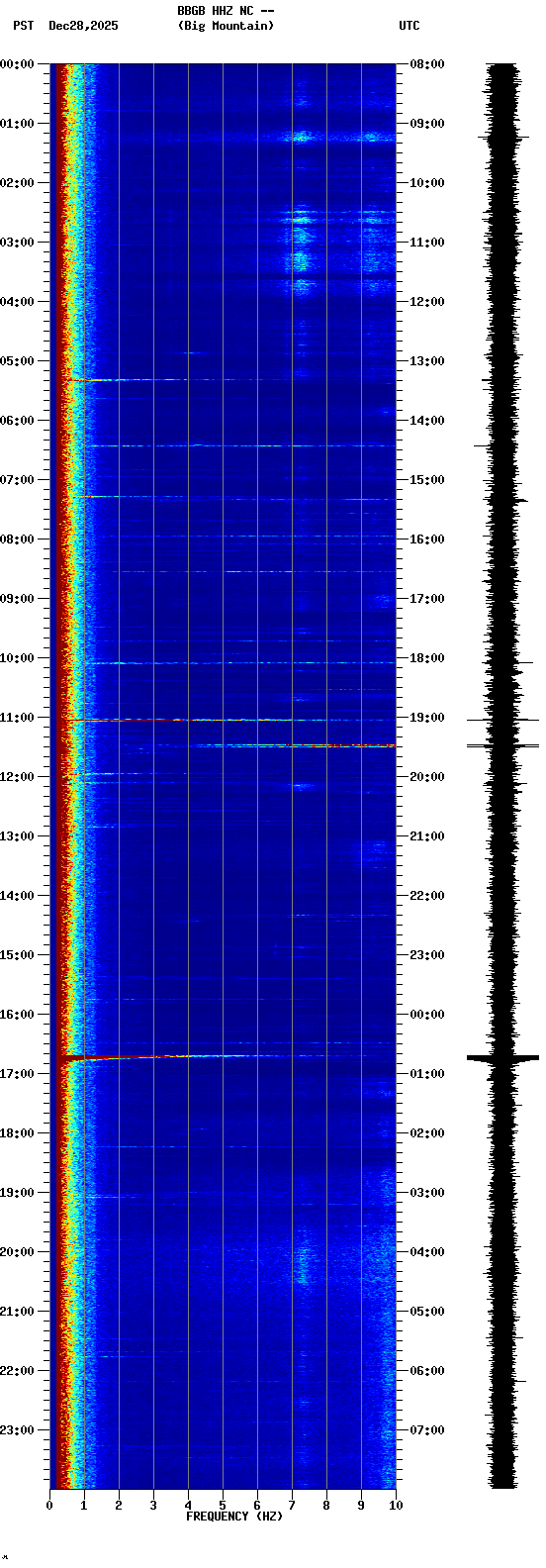
Task: Click the 2 tick on frequency axis
Action: pyautogui.click(x=119, y=1506)
